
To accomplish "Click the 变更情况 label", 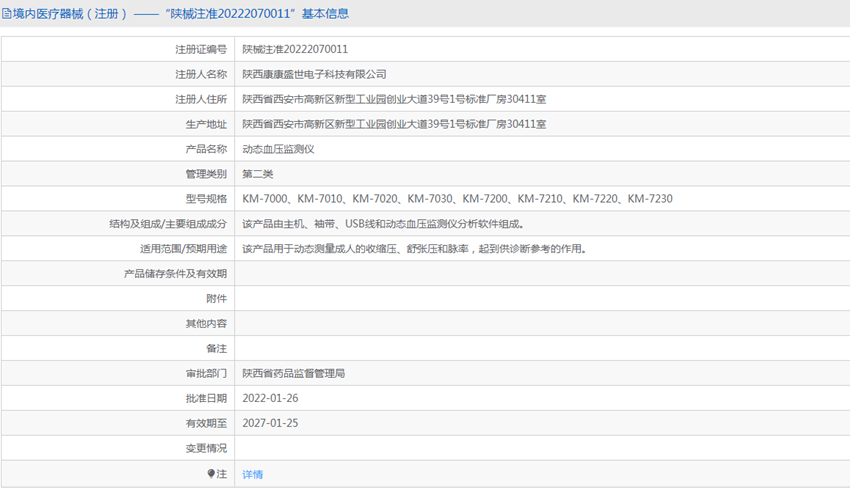I will tap(206, 448).
